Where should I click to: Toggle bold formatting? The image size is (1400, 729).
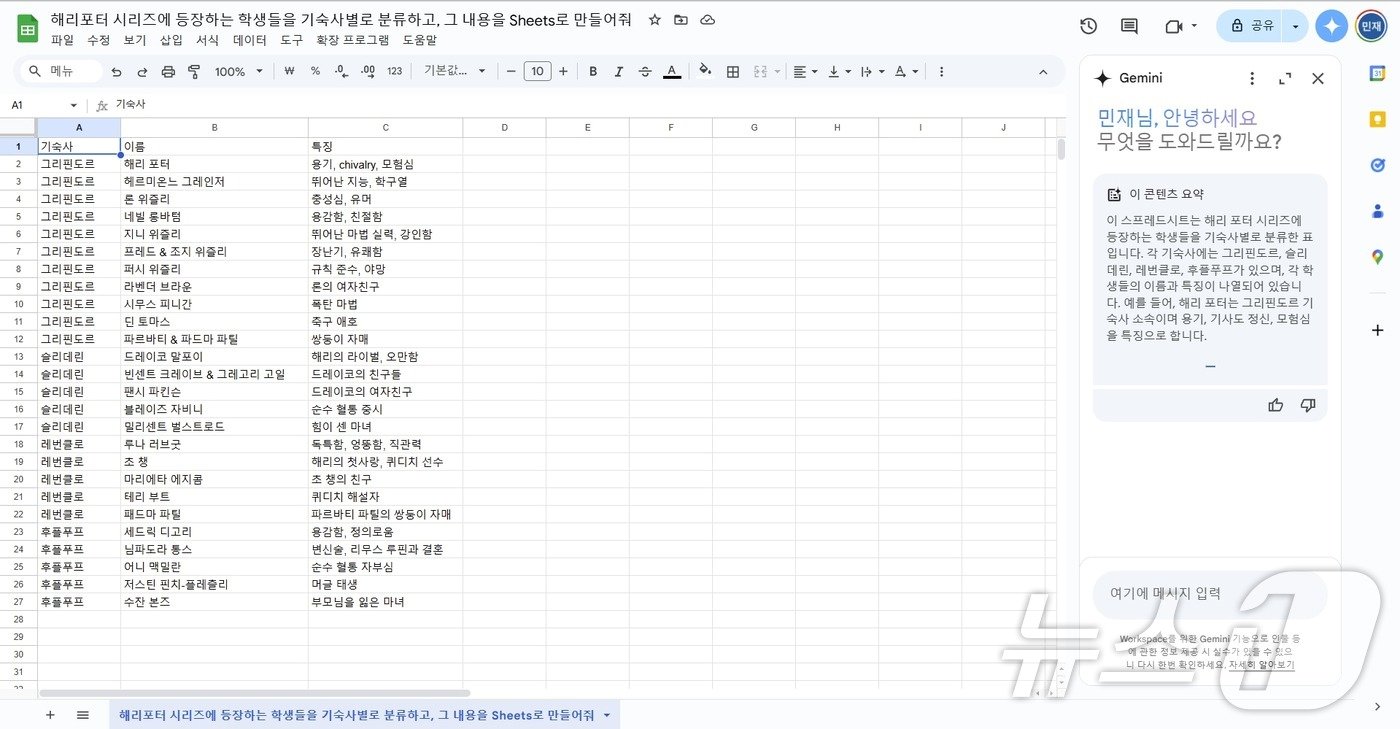point(593,72)
